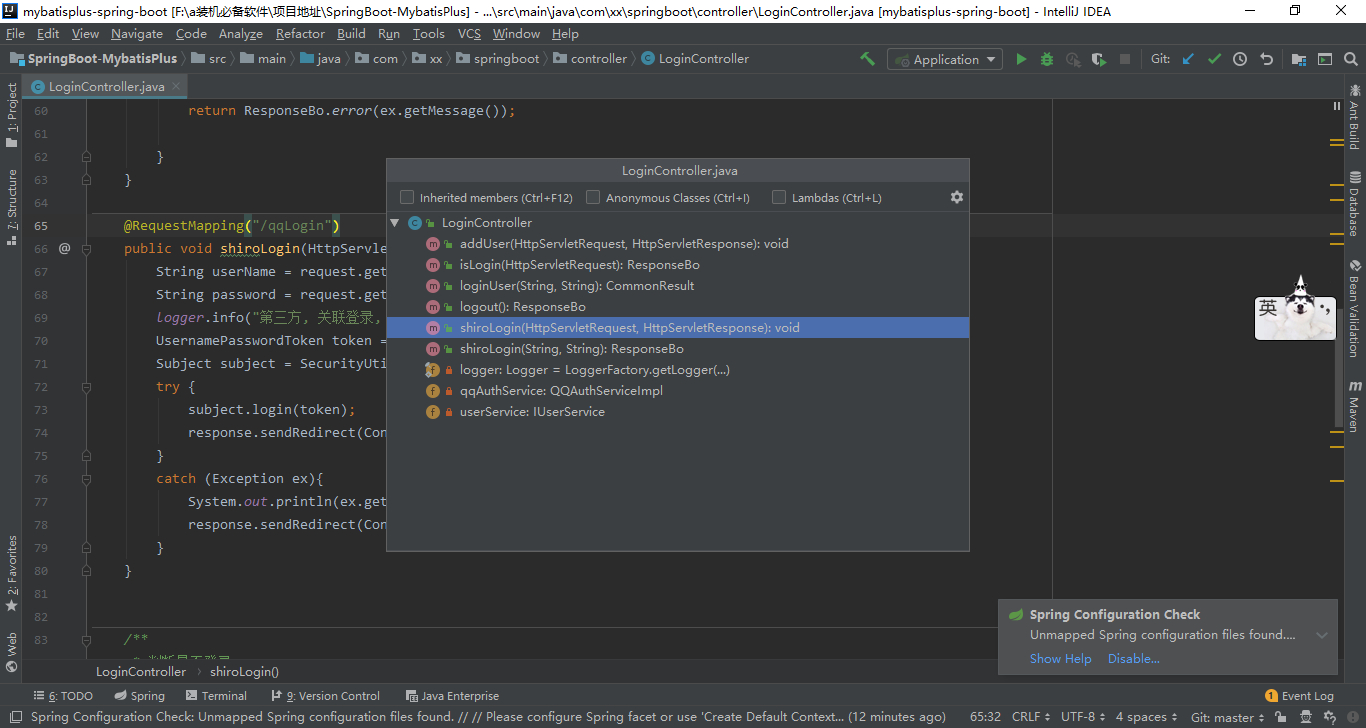Click the Disable... link in notification
Image resolution: width=1366 pixels, height=728 pixels.
(x=1134, y=659)
